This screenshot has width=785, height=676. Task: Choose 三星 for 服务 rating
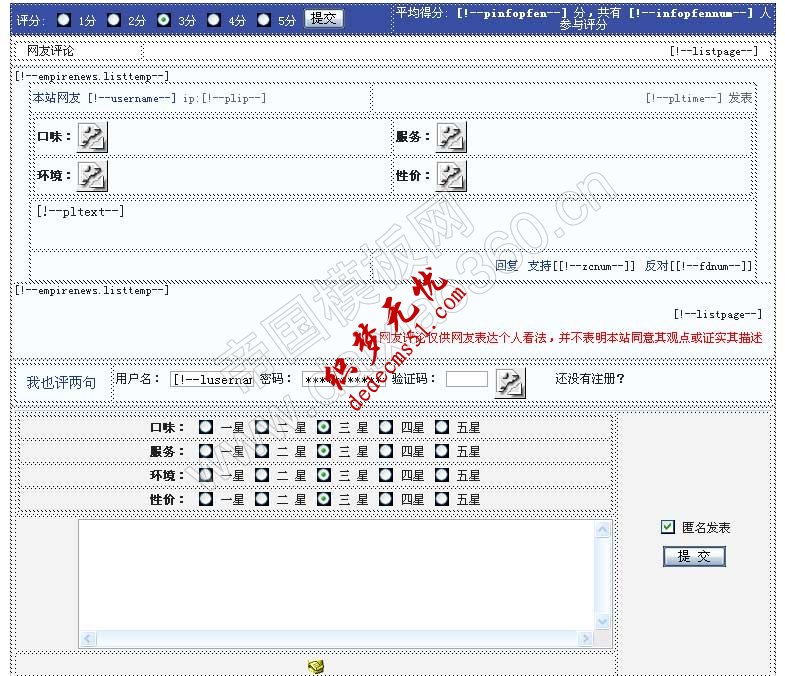coord(324,451)
